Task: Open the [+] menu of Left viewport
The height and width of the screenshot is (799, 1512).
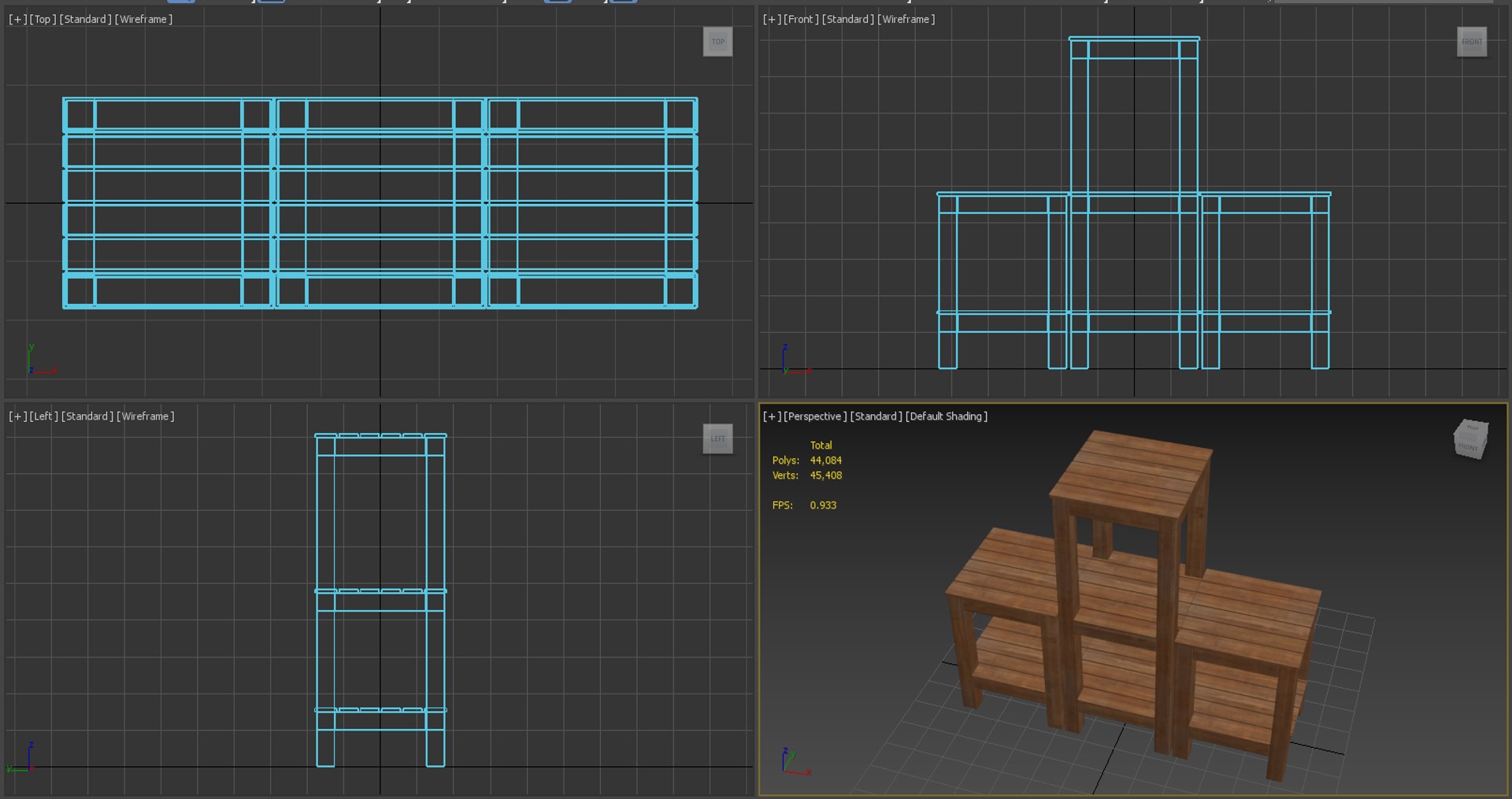Action: click(17, 416)
